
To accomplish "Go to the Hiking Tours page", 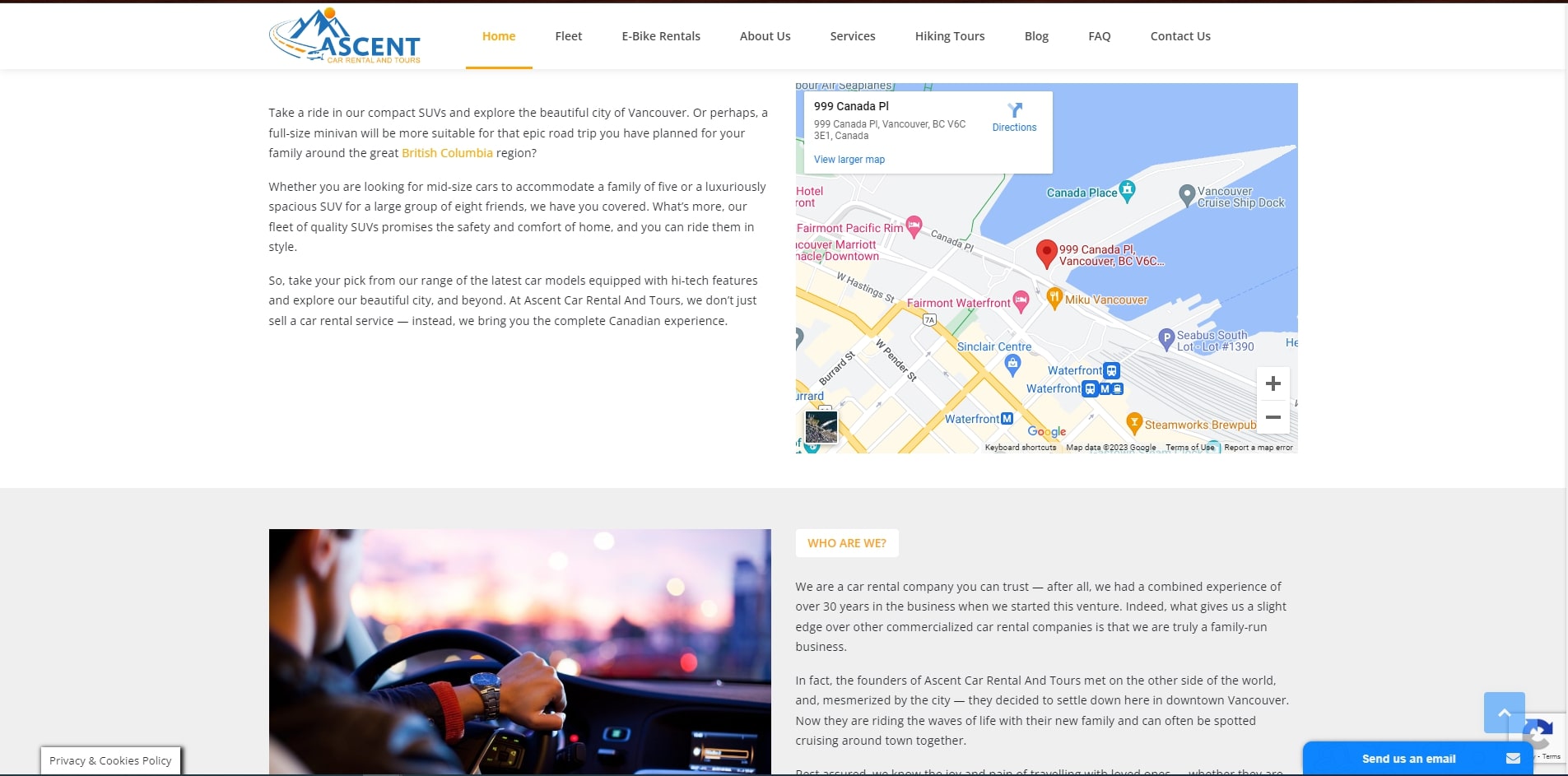I will [x=949, y=36].
